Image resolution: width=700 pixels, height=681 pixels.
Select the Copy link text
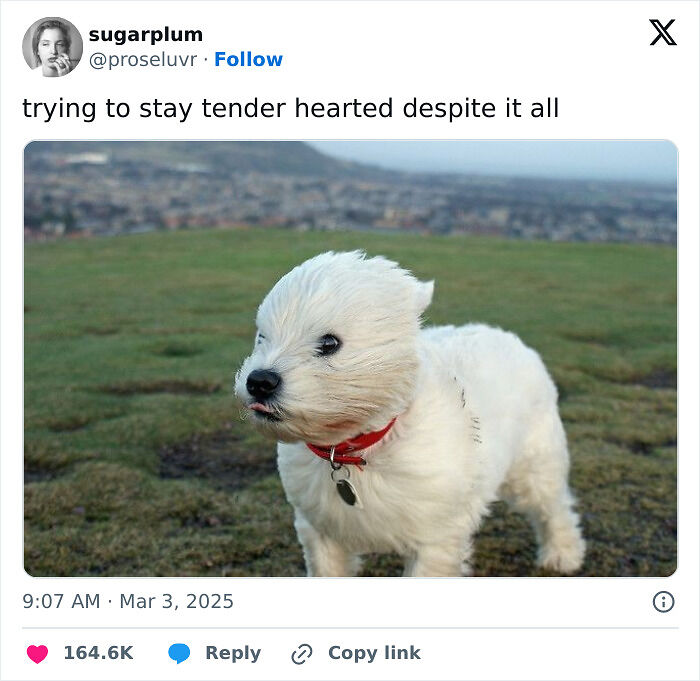tap(374, 653)
